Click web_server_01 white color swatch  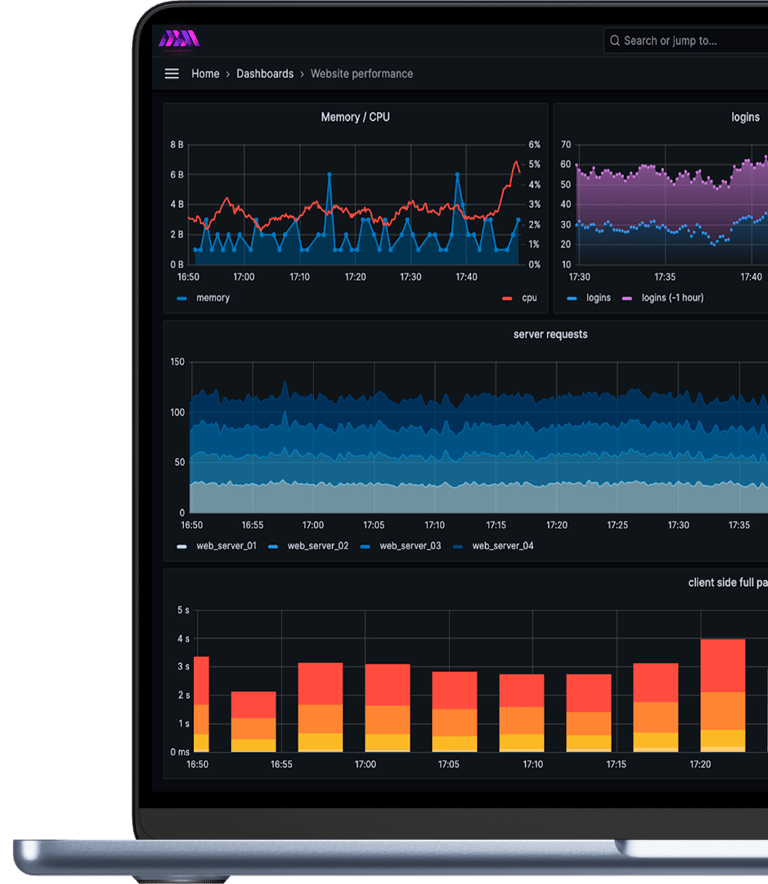(182, 546)
